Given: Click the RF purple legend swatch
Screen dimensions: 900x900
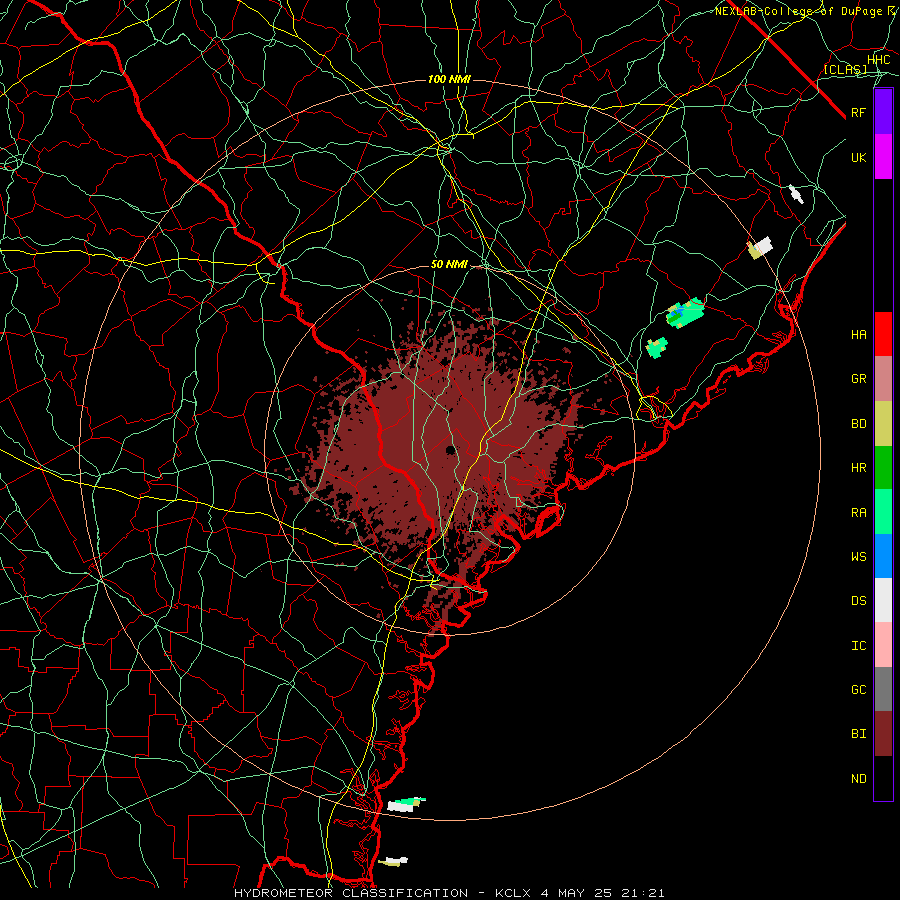Looking at the screenshot, I should (x=883, y=112).
